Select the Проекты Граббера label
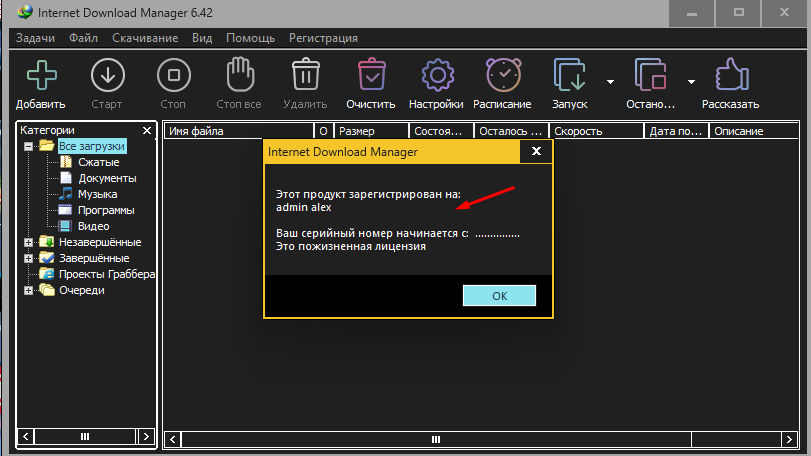 (107, 274)
